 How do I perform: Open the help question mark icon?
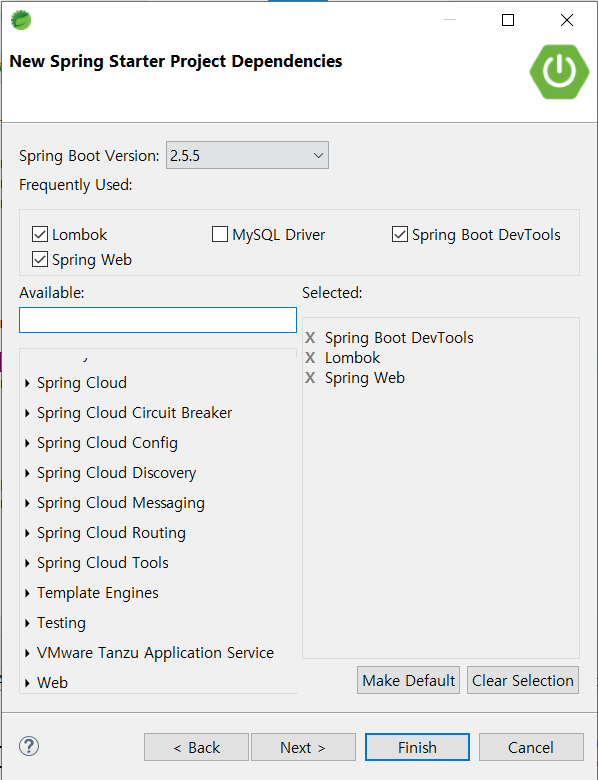coord(29,746)
